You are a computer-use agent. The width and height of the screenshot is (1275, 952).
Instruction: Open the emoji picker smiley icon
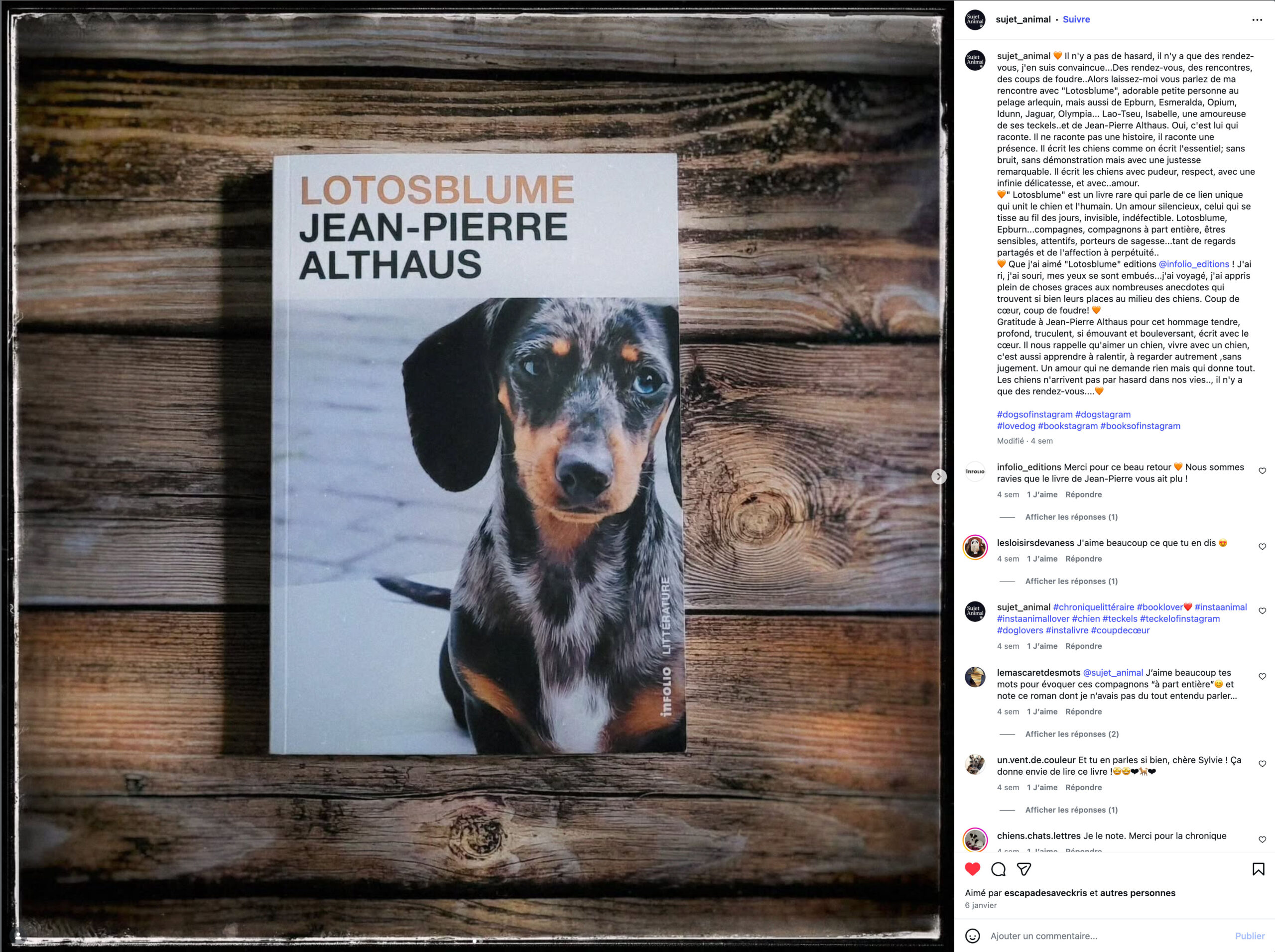click(972, 936)
